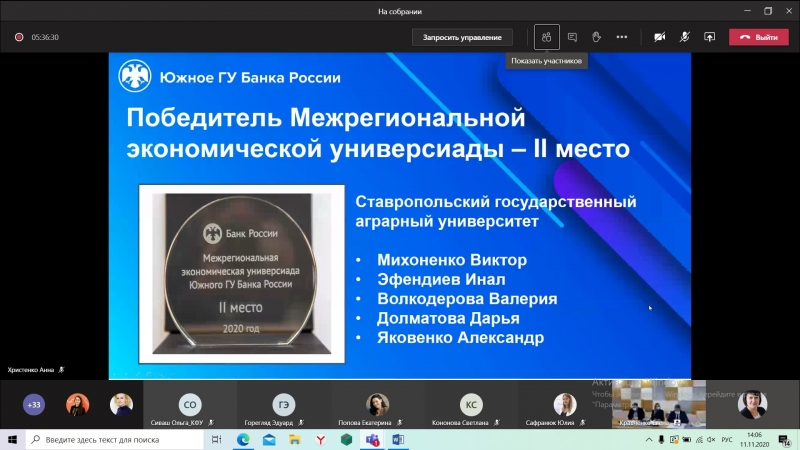Select participant Горегляд Эдуард tile

point(284,404)
